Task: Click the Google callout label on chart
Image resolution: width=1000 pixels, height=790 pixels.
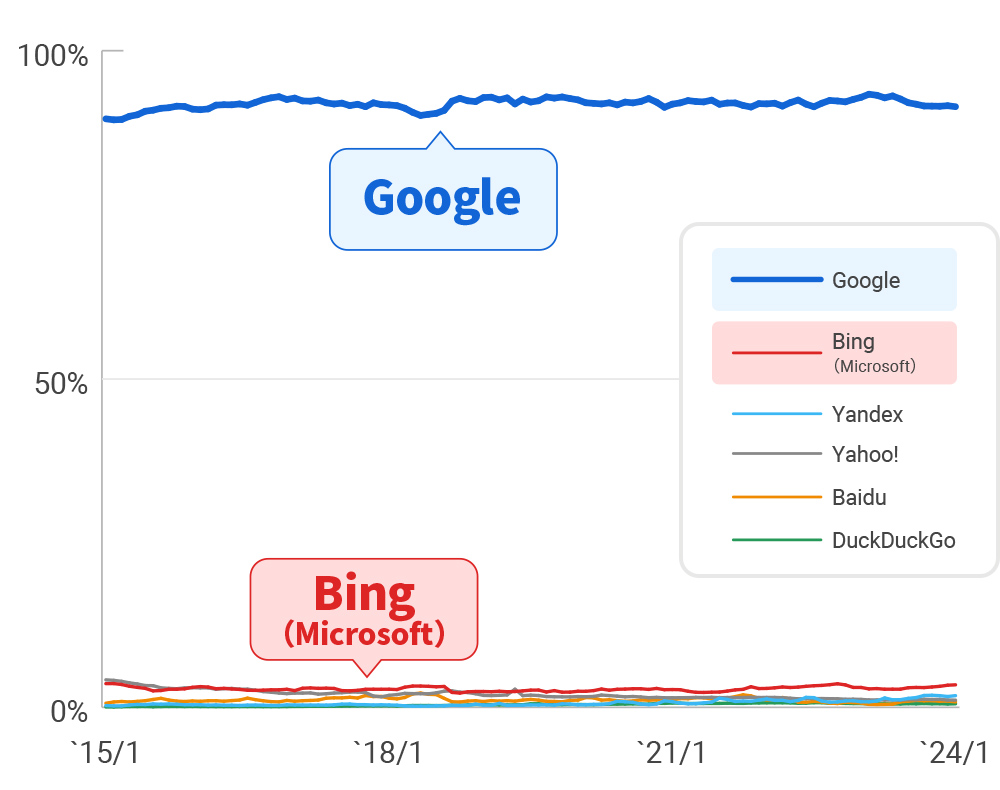Action: pos(442,198)
